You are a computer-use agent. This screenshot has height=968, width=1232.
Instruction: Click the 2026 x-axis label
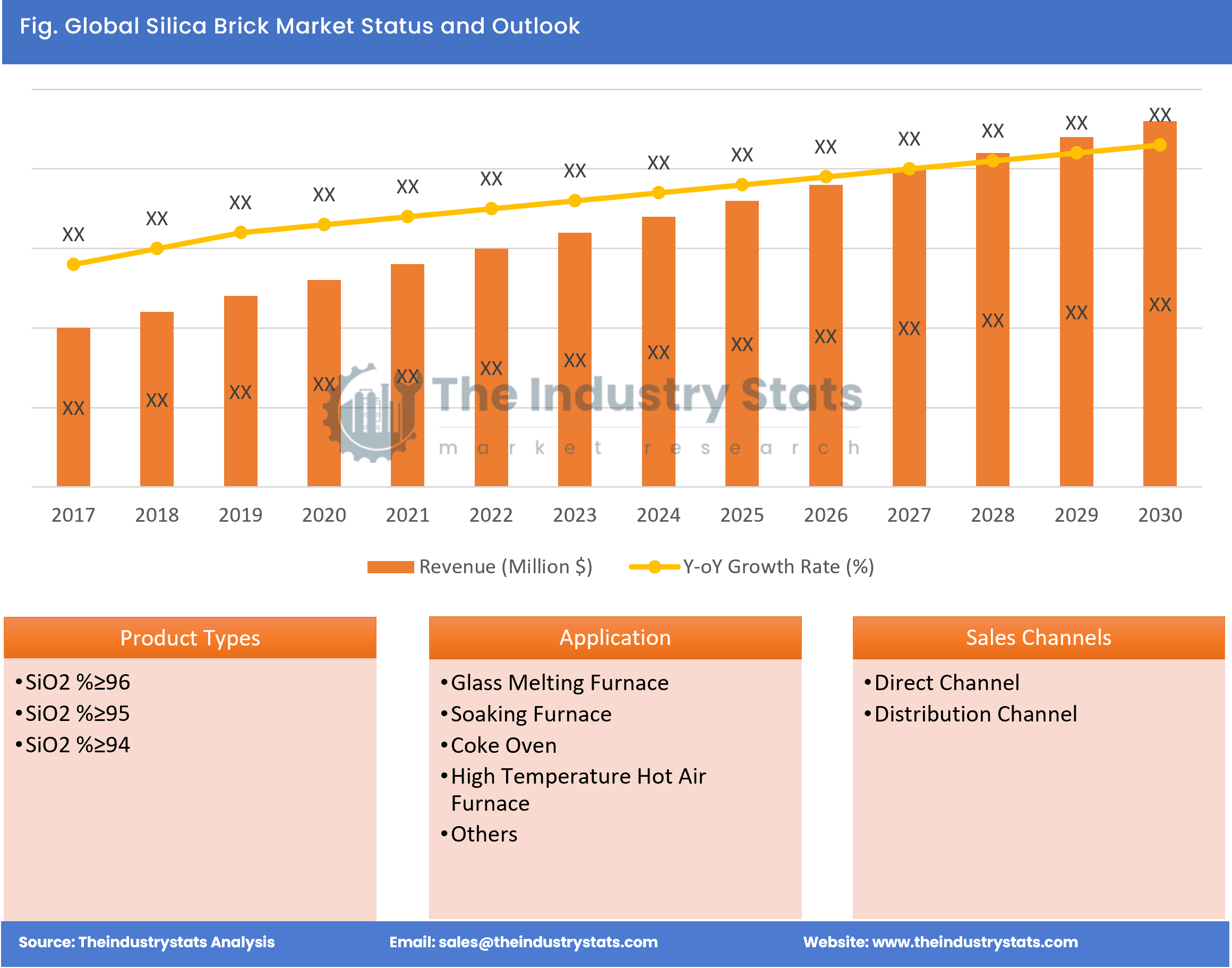coord(826,515)
